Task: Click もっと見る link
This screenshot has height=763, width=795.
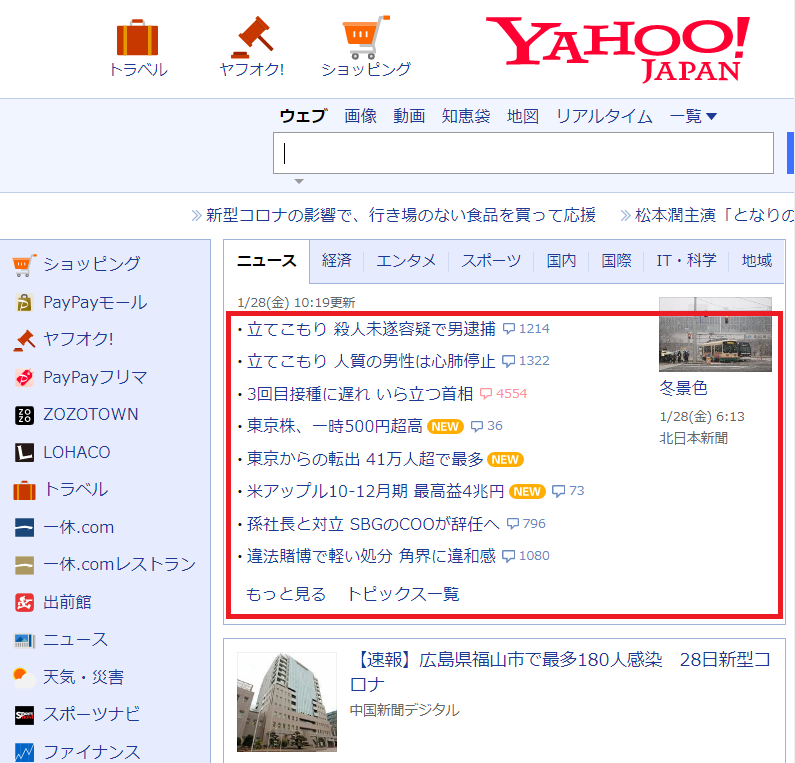Action: tap(286, 594)
